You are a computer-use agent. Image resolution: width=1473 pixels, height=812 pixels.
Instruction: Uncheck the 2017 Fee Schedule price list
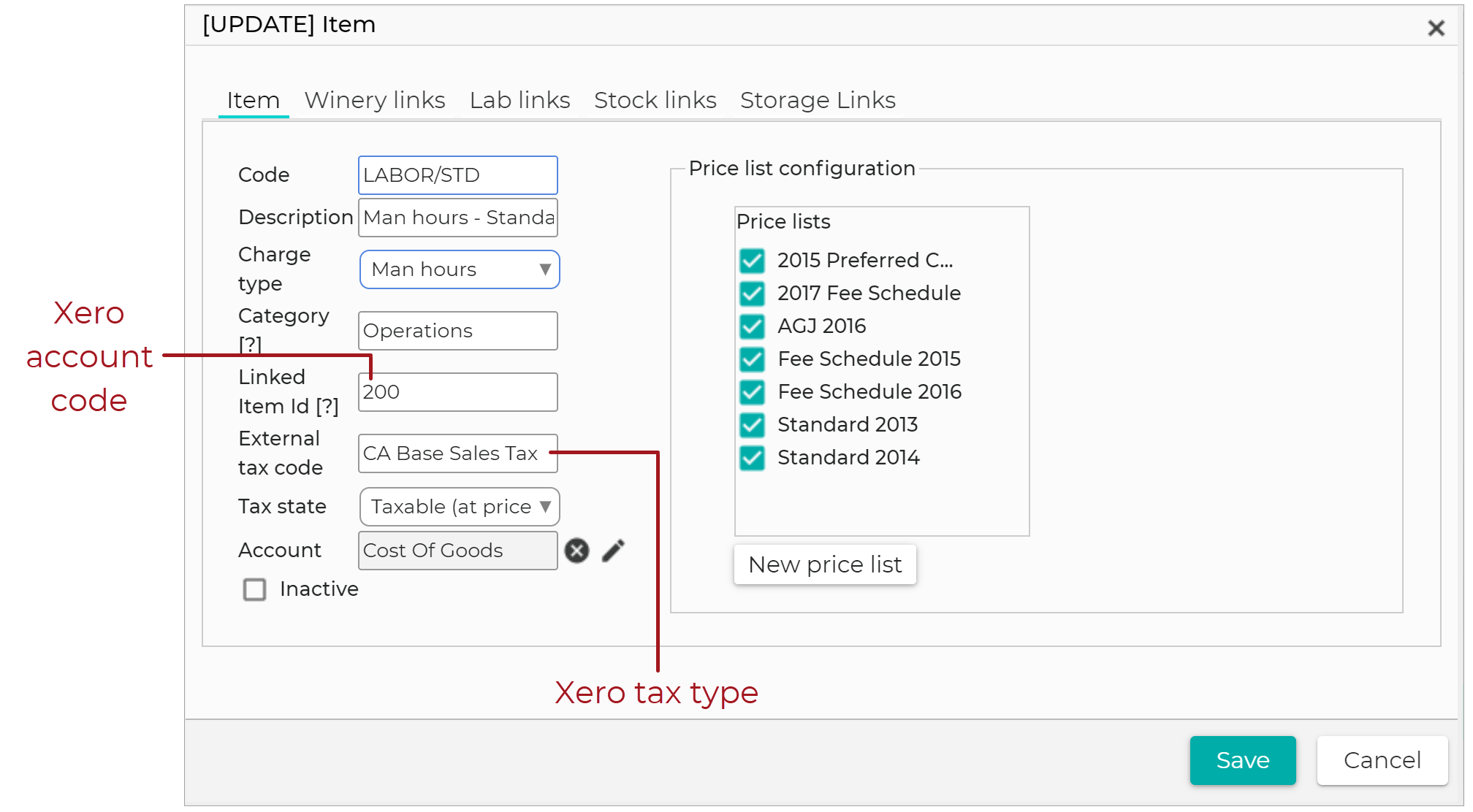point(752,294)
